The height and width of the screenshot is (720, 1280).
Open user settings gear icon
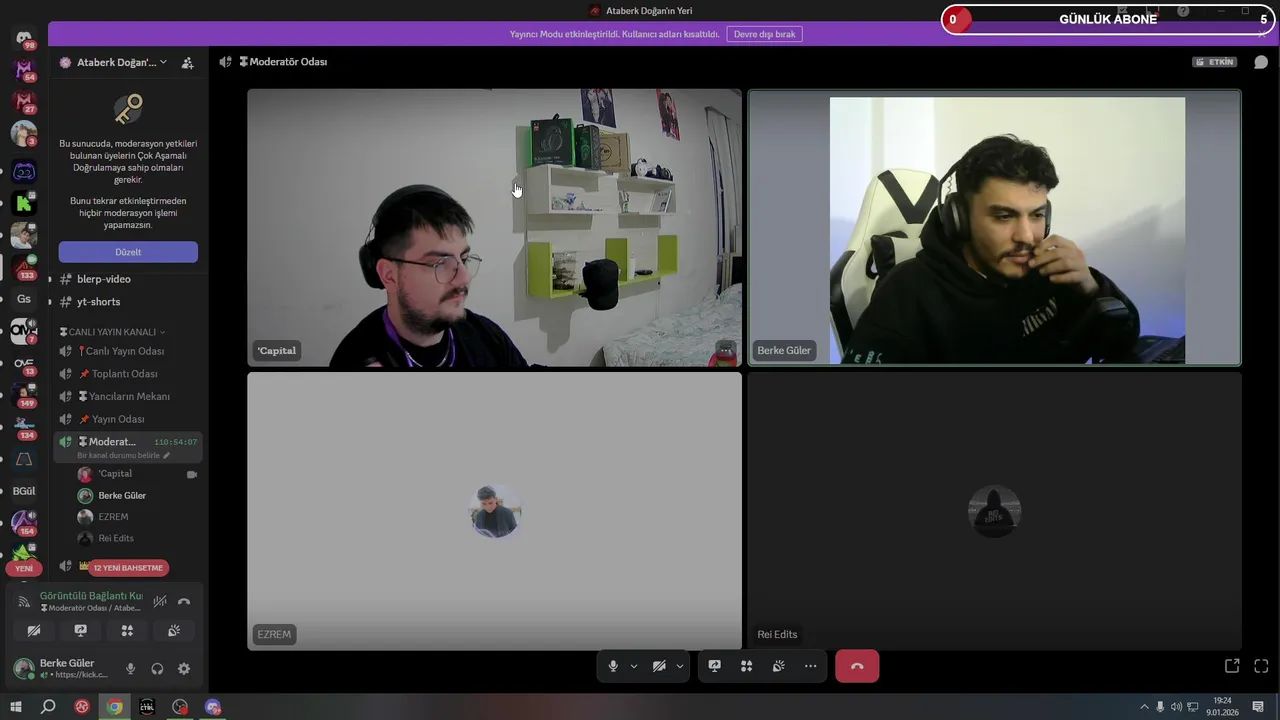click(184, 669)
